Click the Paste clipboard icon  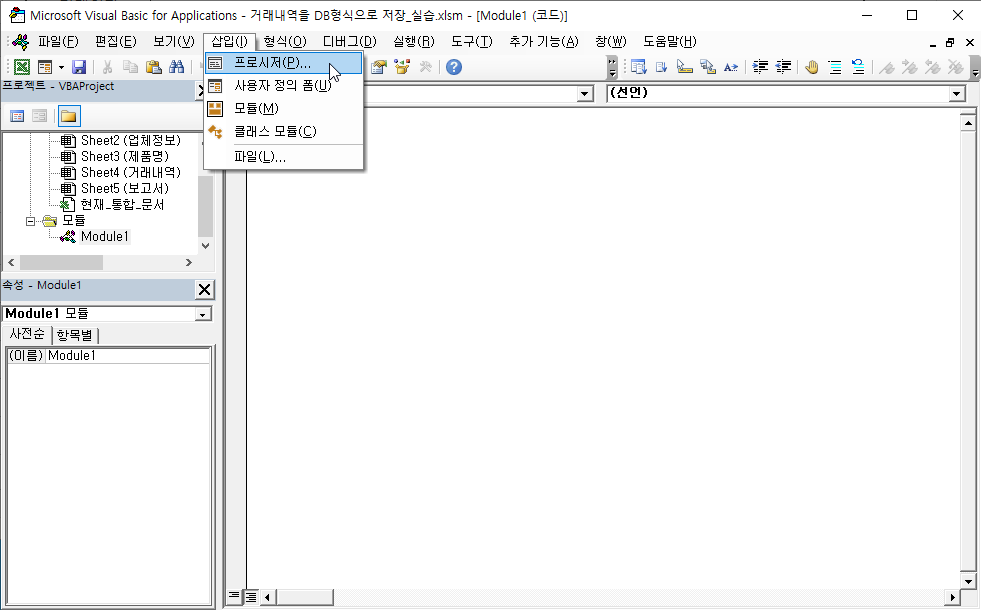(153, 67)
